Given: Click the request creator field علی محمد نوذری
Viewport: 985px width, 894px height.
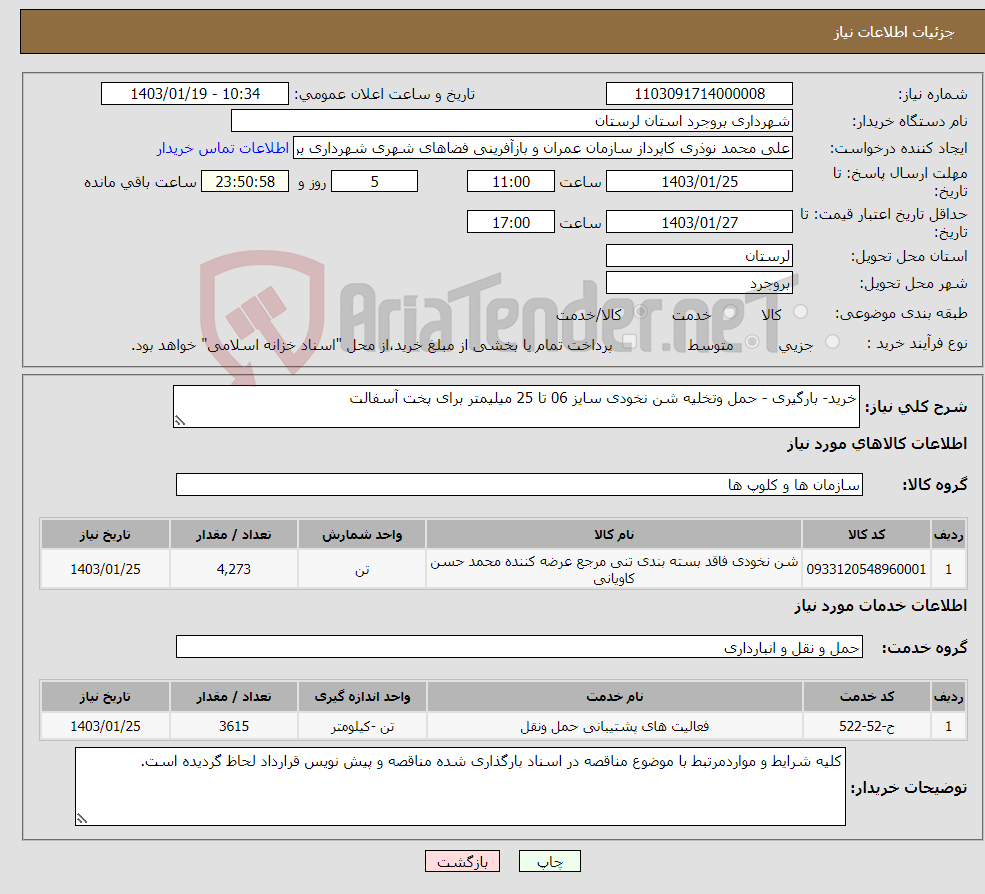Looking at the screenshot, I should click(543, 148).
